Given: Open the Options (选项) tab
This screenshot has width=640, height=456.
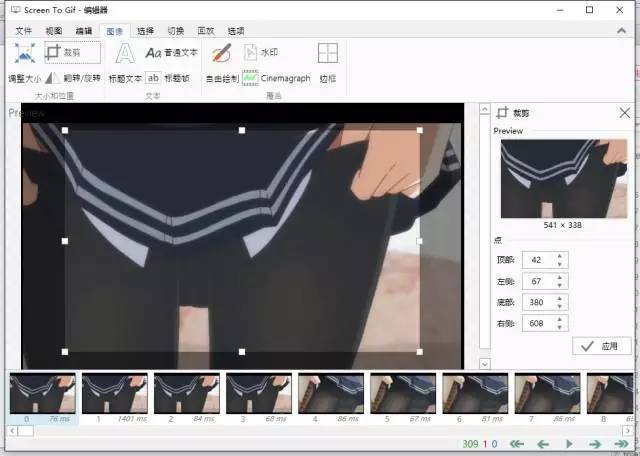Looking at the screenshot, I should (x=236, y=31).
